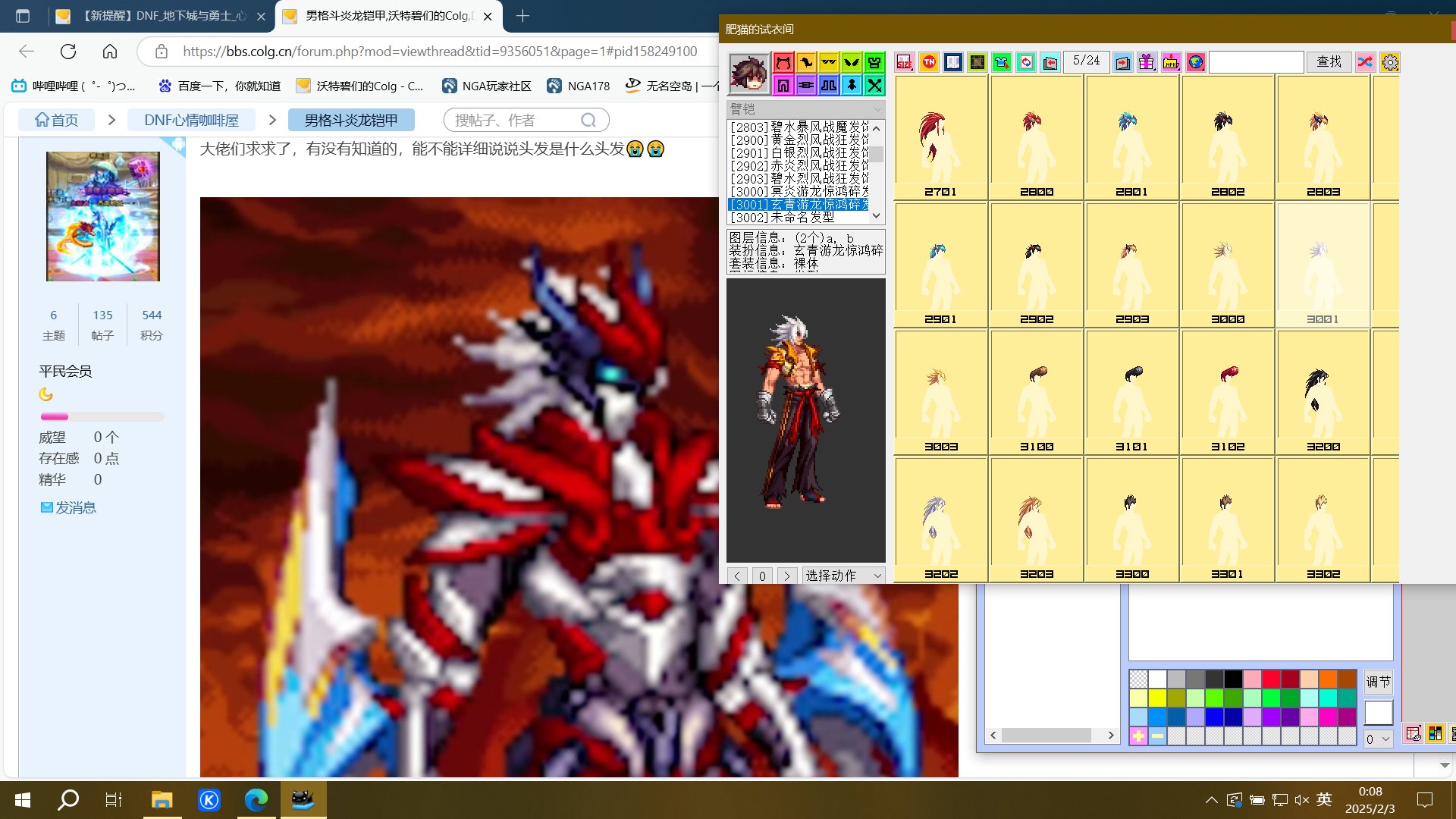Click the yellow NPK import icon

(1171, 62)
